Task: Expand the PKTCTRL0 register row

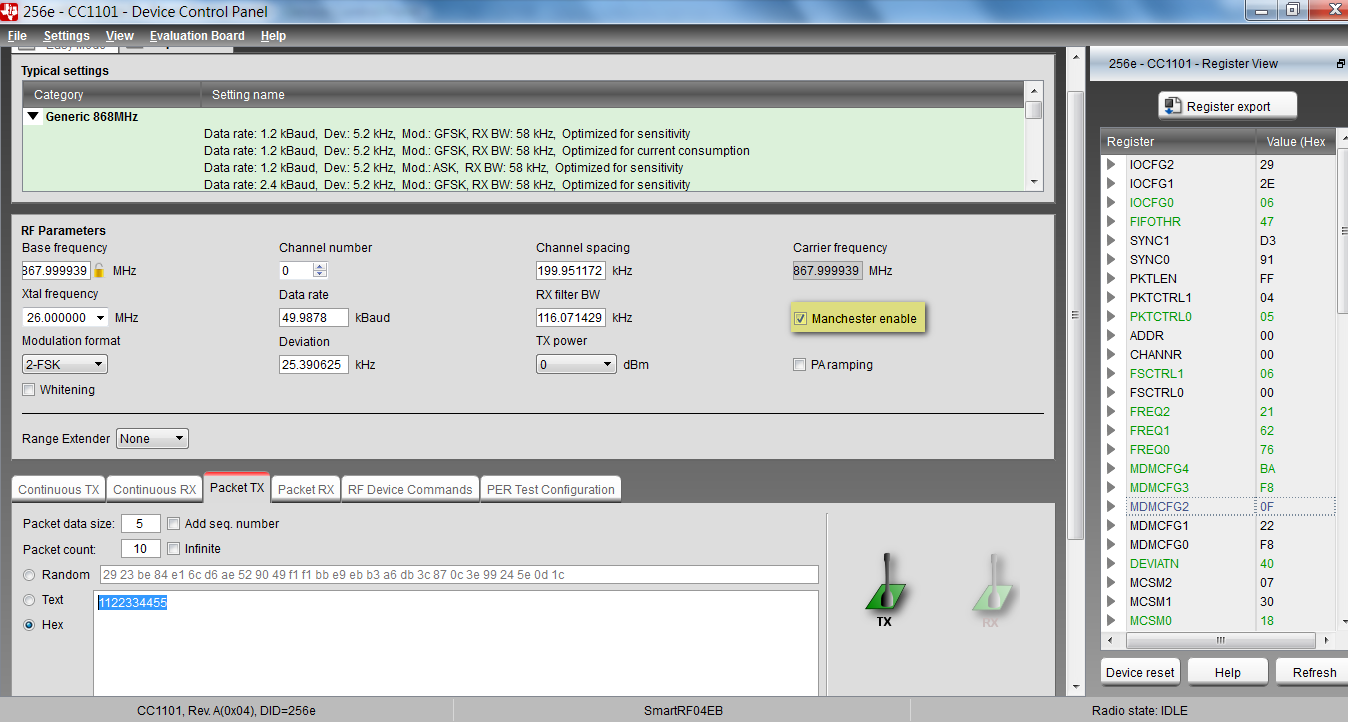Action: (x=1111, y=317)
